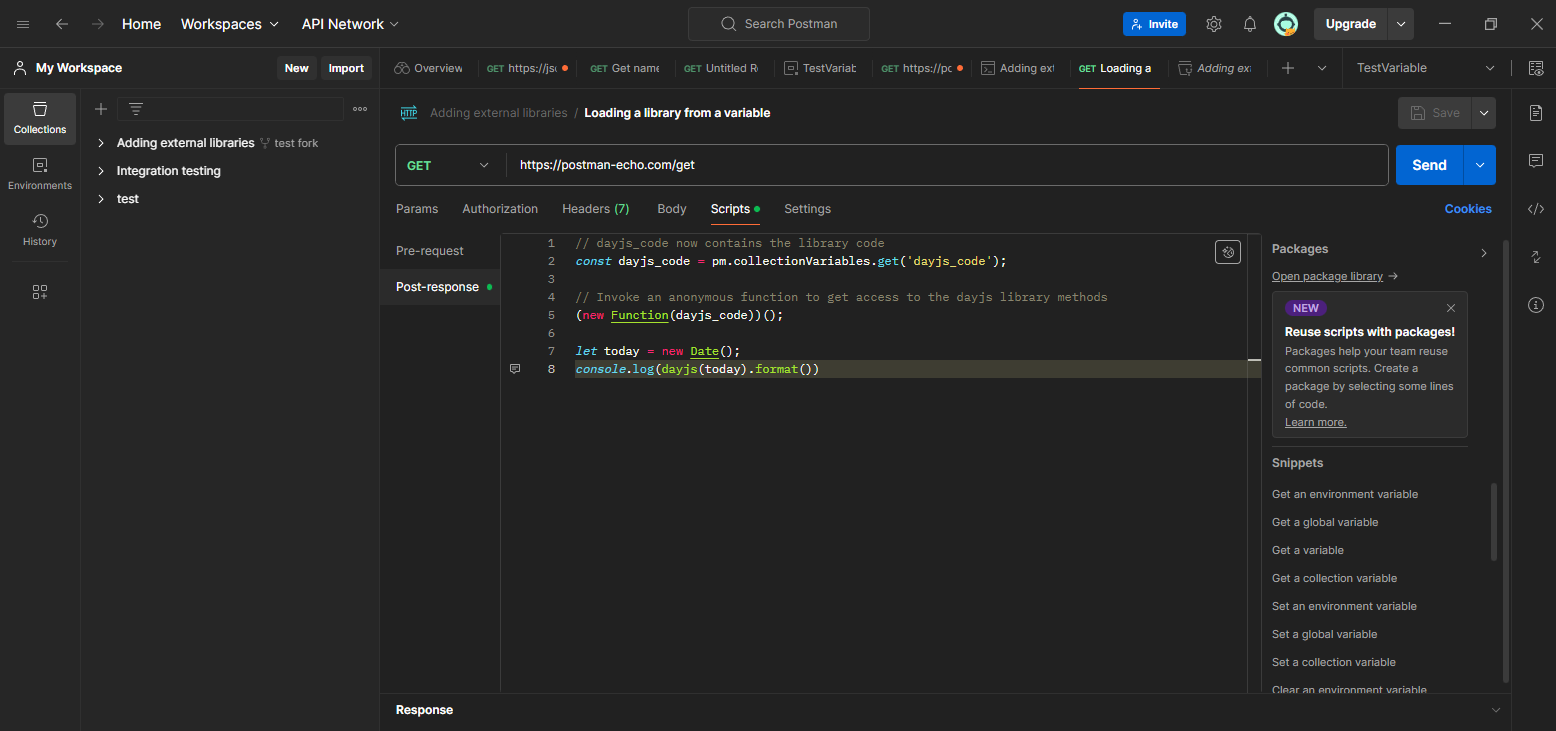This screenshot has width=1556, height=731.
Task: Select the Post-response script section
Action: pos(438,287)
